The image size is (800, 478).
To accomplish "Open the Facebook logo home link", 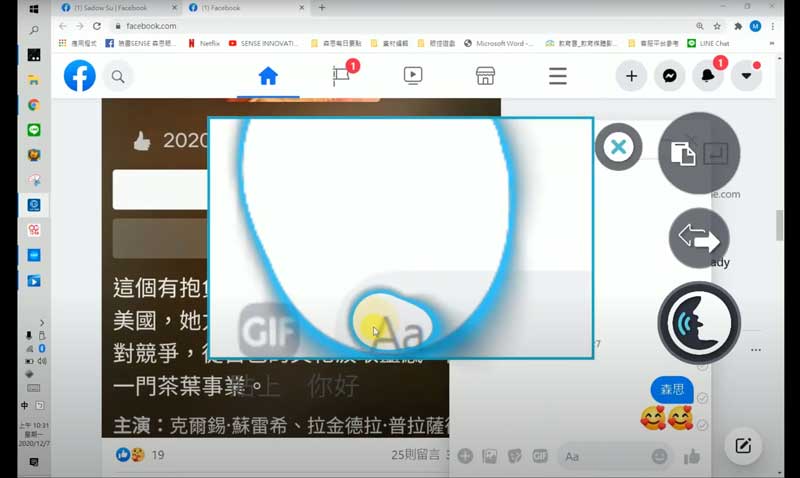I will coord(80,76).
